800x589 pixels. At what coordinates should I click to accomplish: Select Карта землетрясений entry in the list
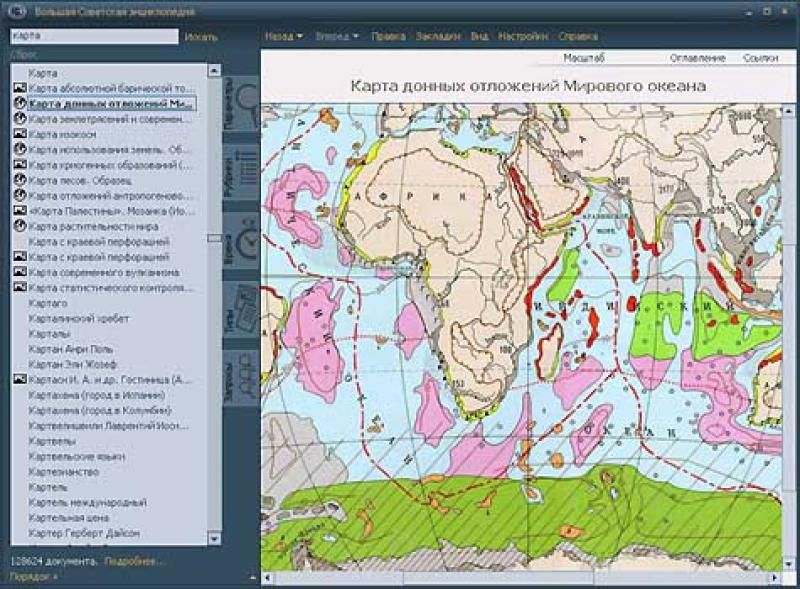(106, 119)
